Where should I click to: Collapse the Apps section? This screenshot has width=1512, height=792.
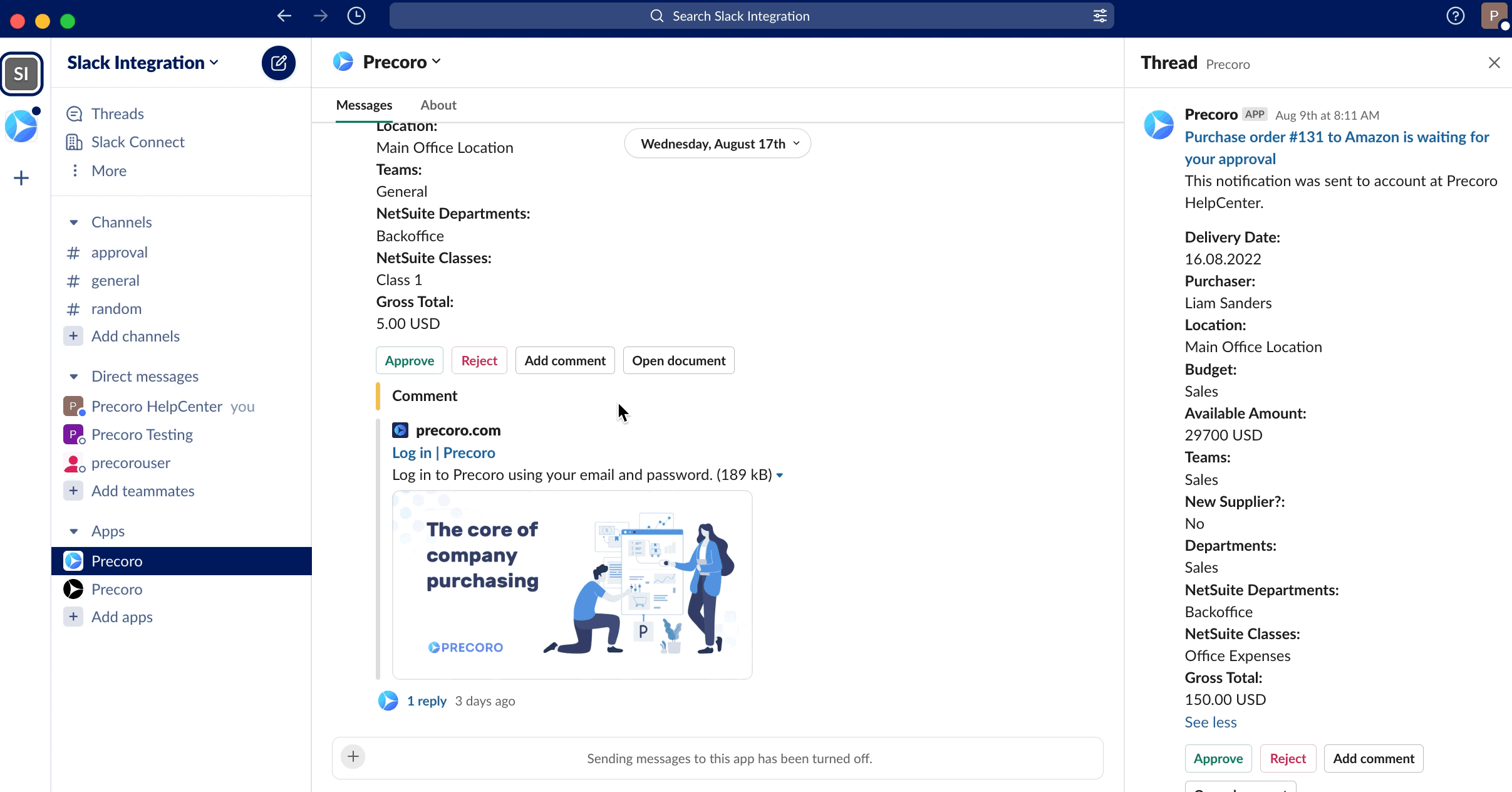point(74,531)
